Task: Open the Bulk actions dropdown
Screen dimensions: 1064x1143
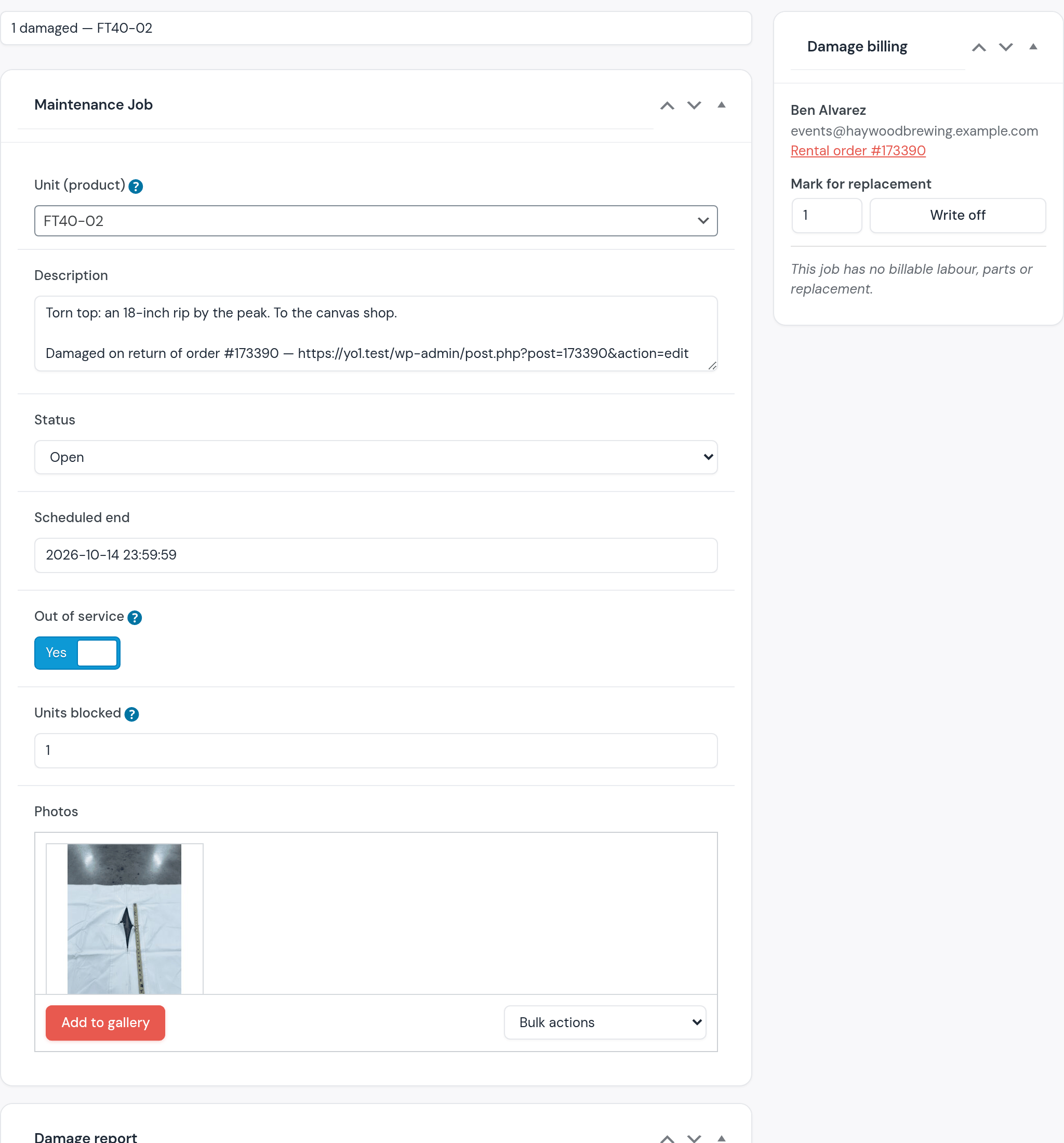Action: click(605, 1022)
